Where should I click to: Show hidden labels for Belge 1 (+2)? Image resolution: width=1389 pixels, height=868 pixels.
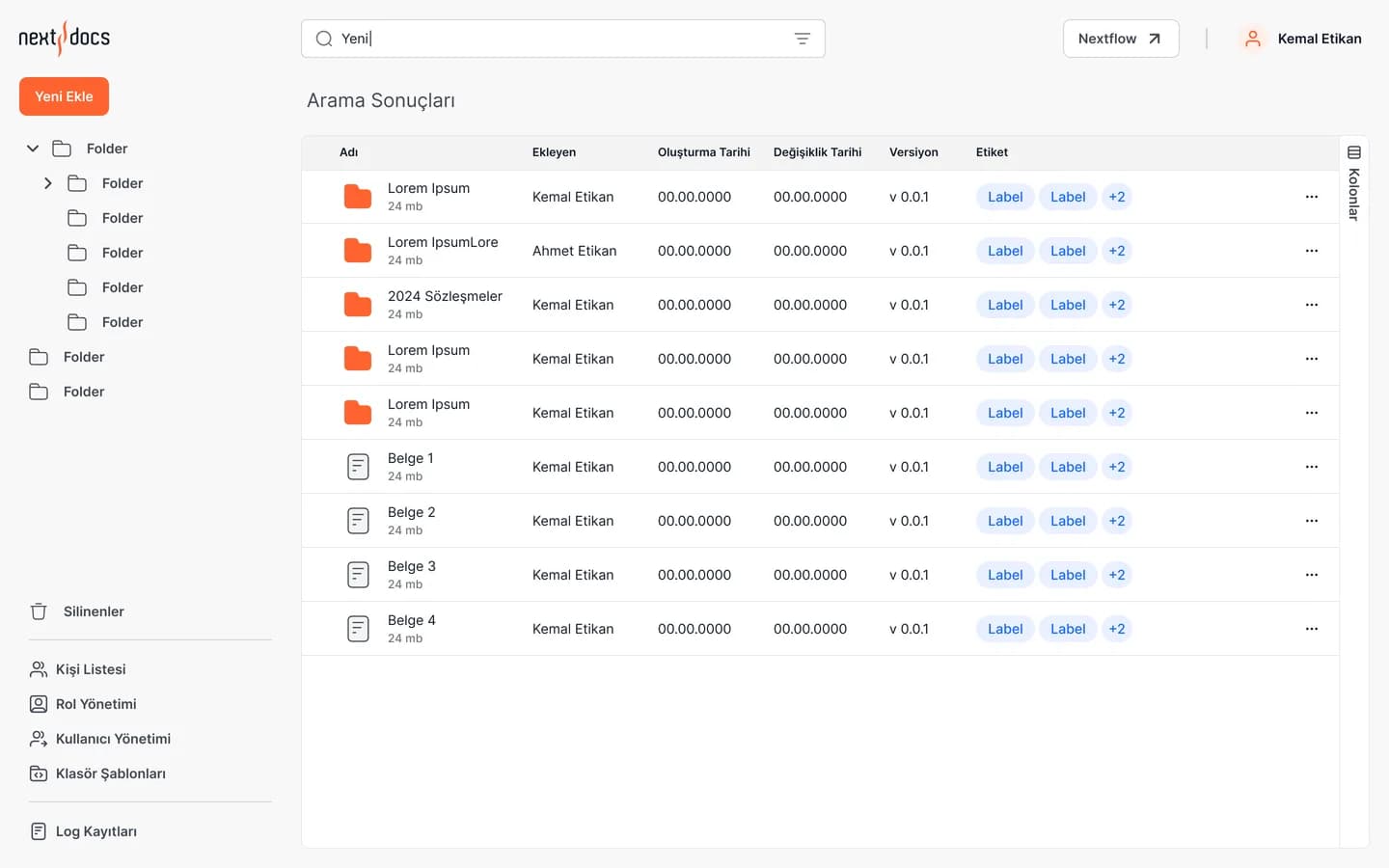(1117, 467)
